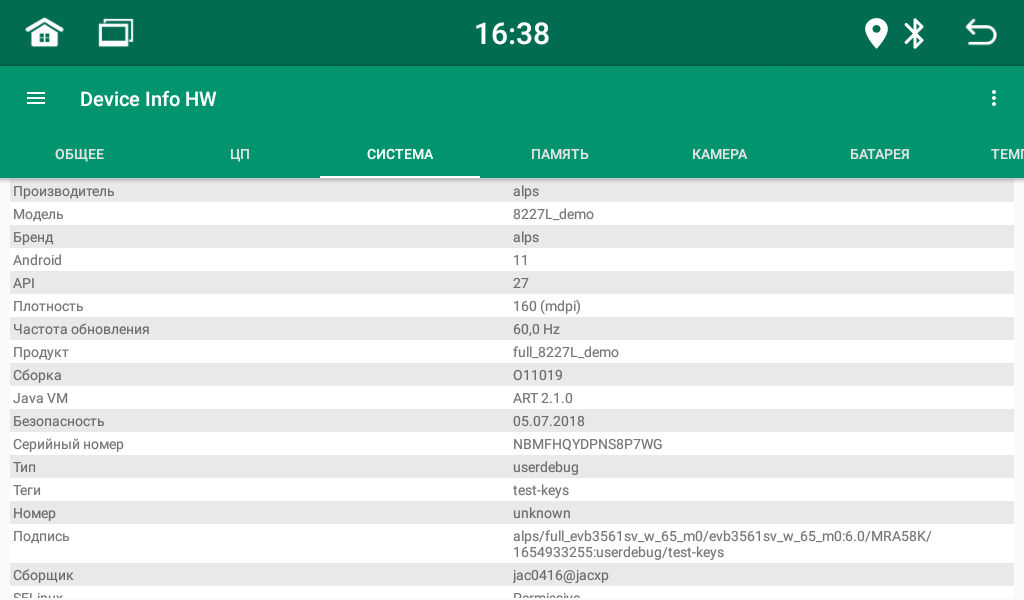Tap the Bluetooth status icon

point(914,33)
